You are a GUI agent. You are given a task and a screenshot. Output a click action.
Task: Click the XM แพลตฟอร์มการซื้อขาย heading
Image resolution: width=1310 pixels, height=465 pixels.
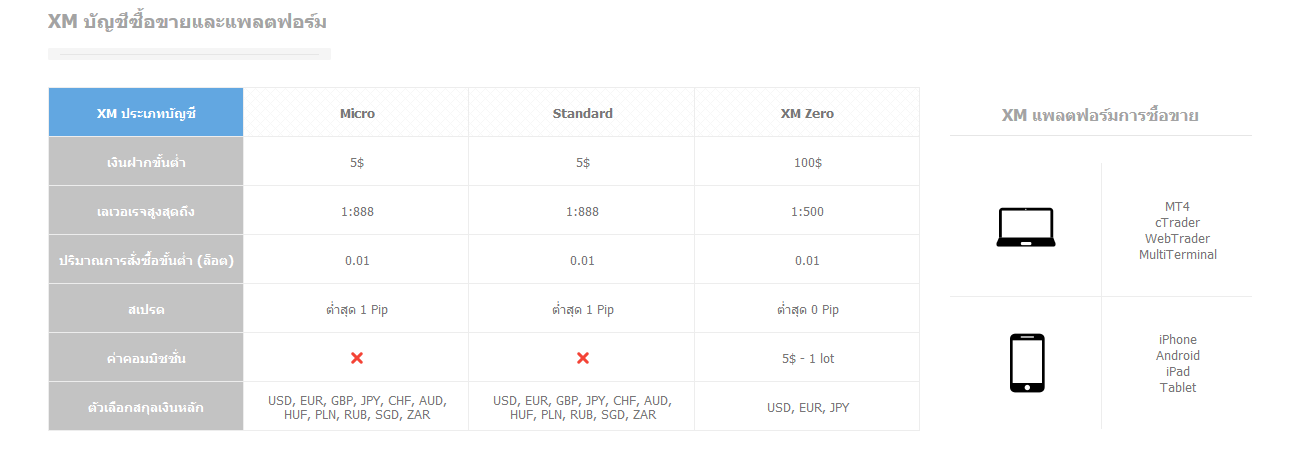click(x=1100, y=116)
